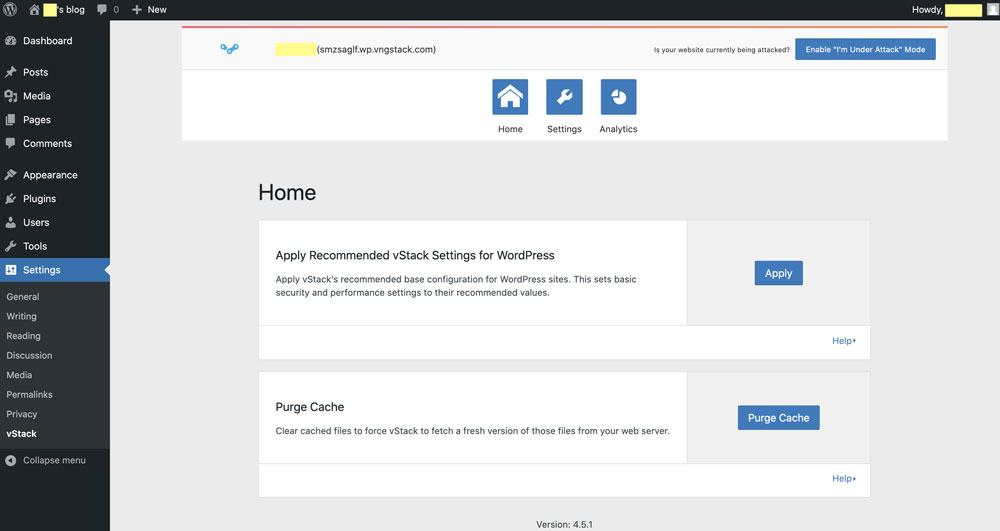Select the vStack settings submenu
Image resolution: width=1000 pixels, height=531 pixels.
coord(22,433)
